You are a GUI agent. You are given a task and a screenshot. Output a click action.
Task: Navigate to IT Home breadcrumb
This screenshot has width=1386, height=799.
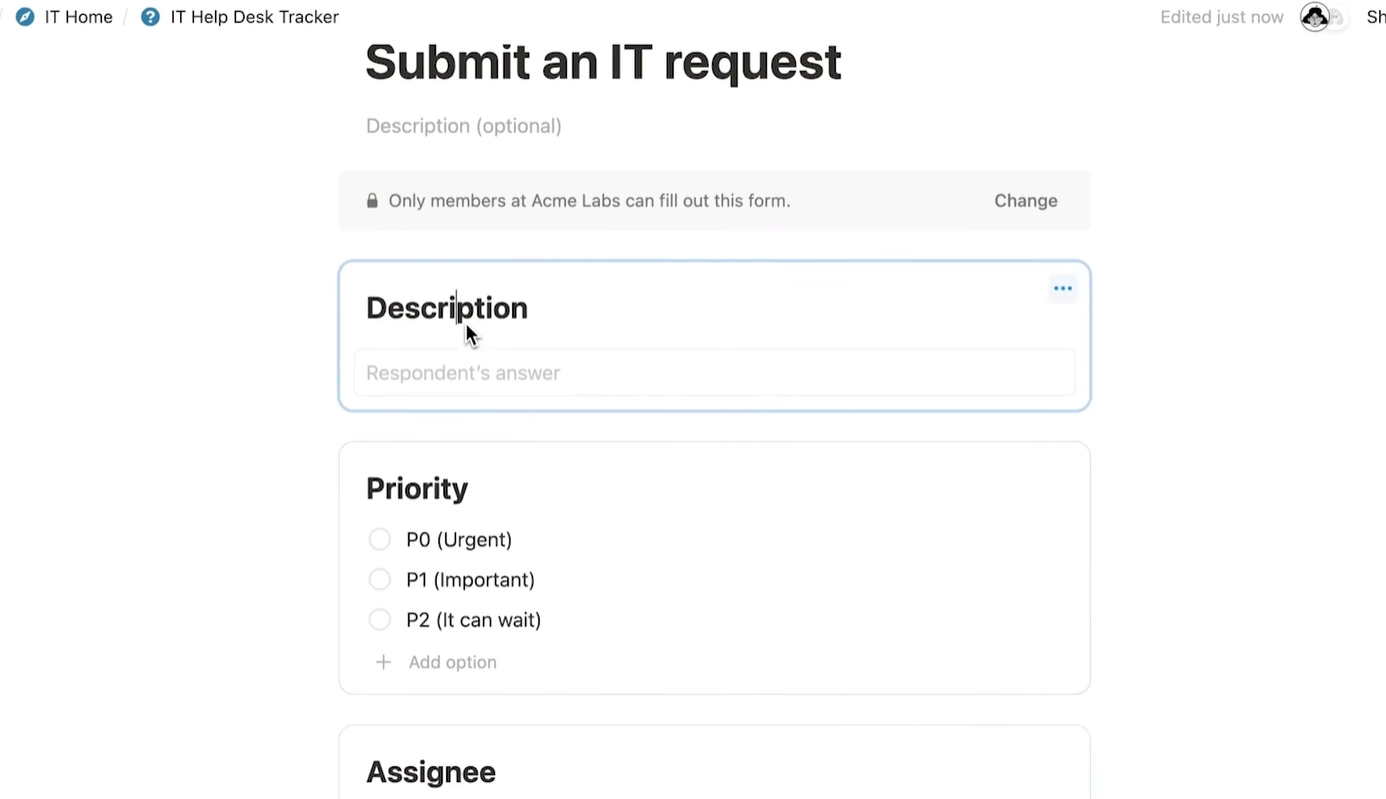78,17
